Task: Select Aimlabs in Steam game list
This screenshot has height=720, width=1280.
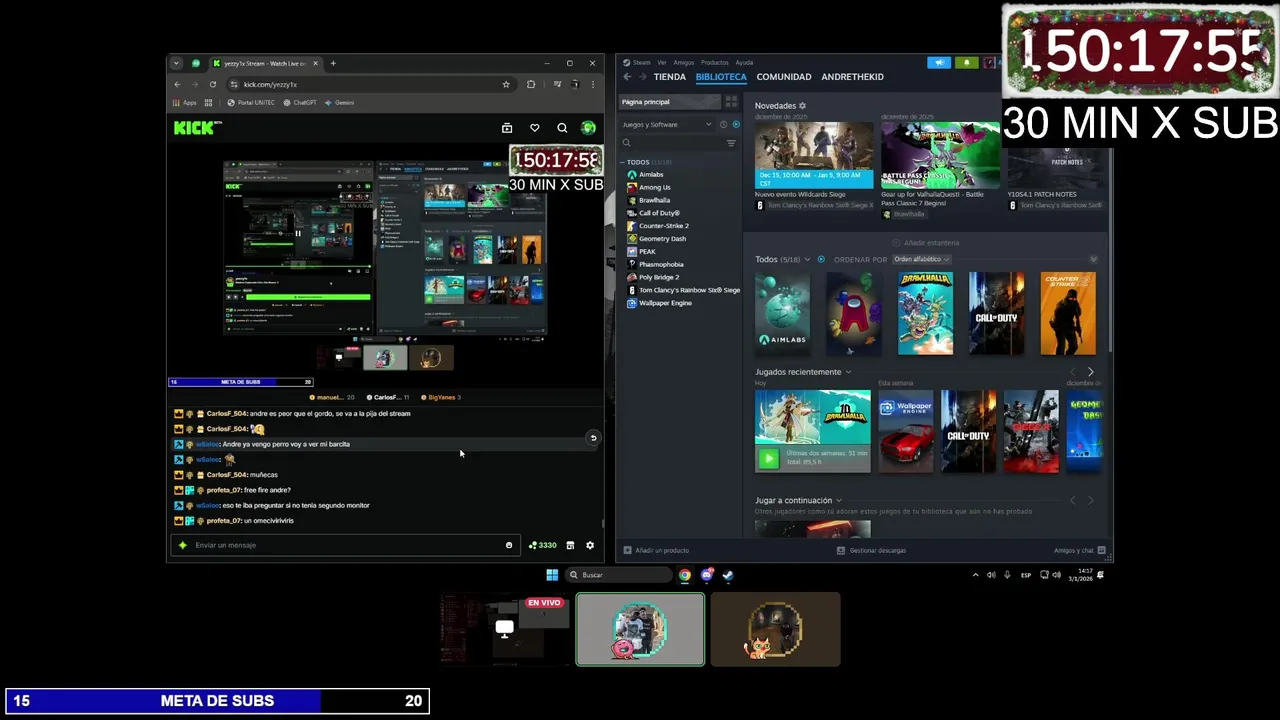Action: [x=651, y=174]
